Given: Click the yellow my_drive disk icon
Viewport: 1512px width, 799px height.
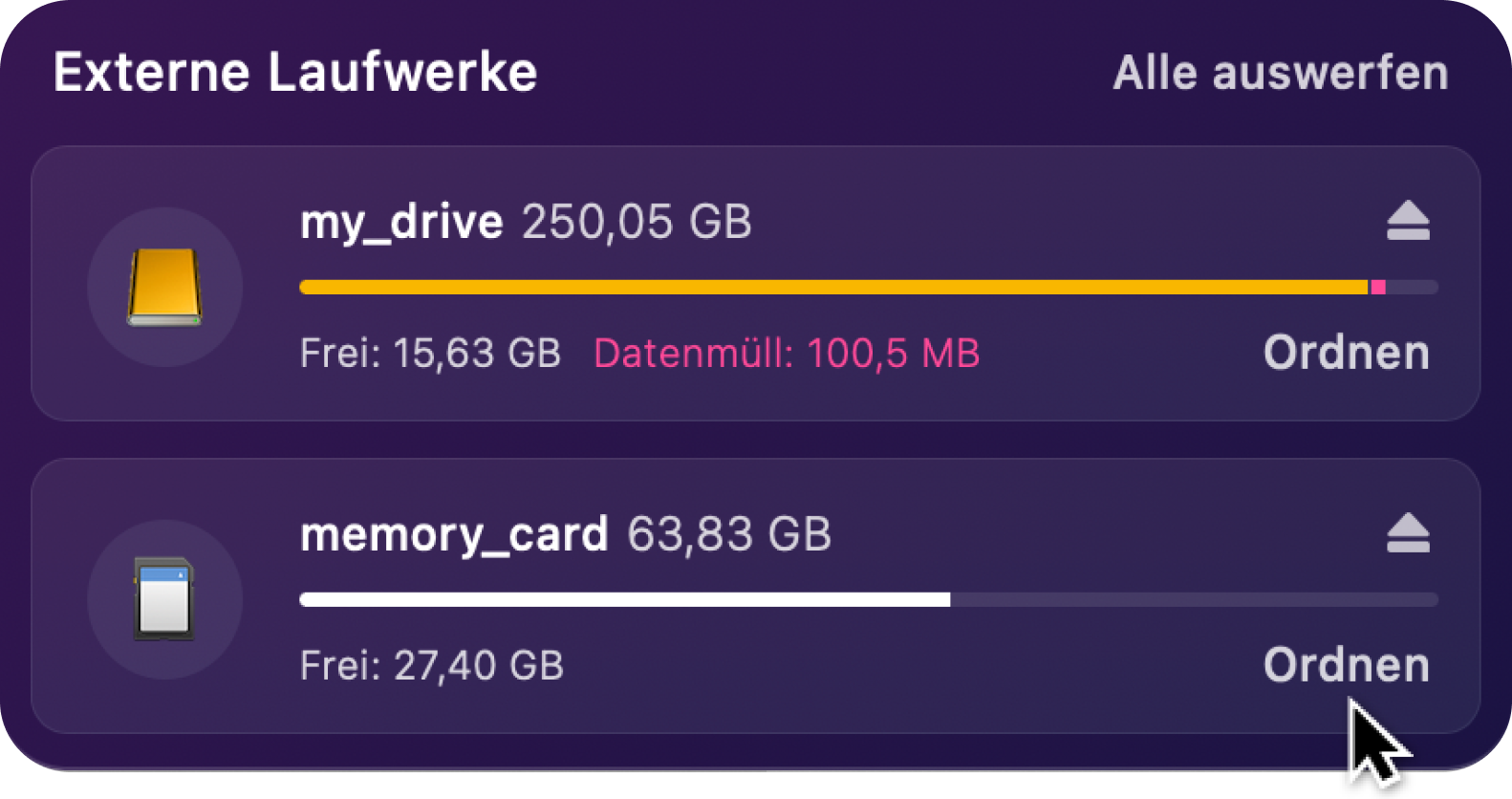Looking at the screenshot, I should coord(164,287).
